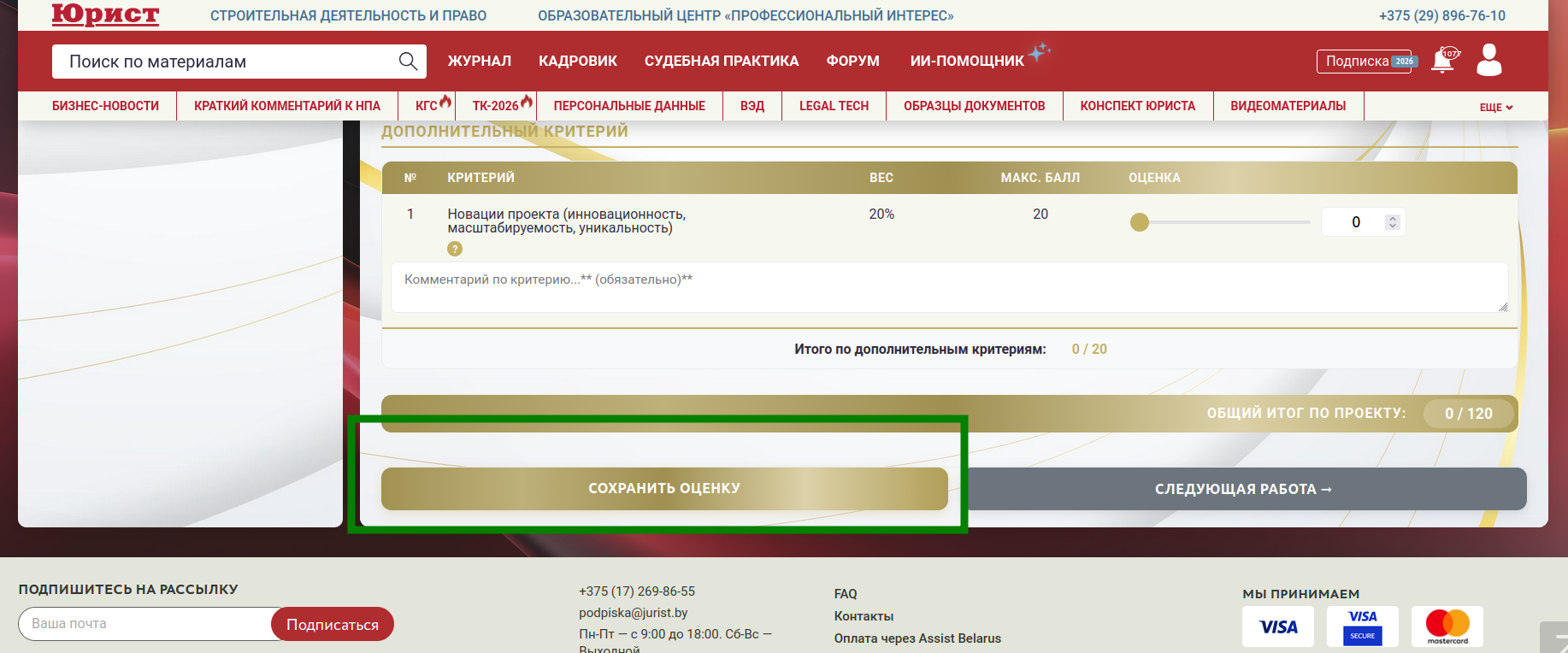Open the ОБРАЗЦЫ ДОКУМЕНТОВ tab
This screenshot has width=1568, height=653.
[x=974, y=106]
